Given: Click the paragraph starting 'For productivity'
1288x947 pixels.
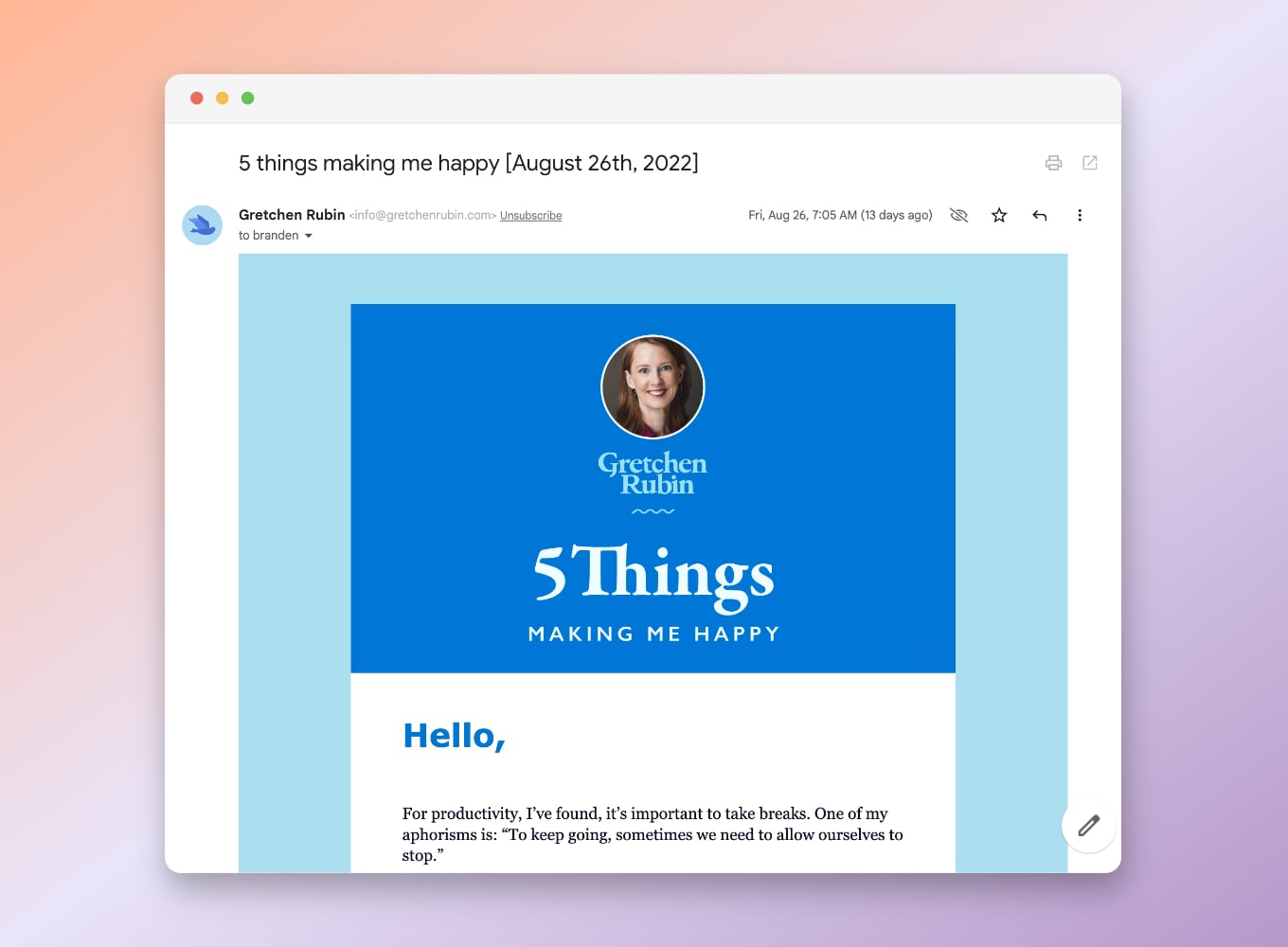Looking at the screenshot, I should coord(653,834).
